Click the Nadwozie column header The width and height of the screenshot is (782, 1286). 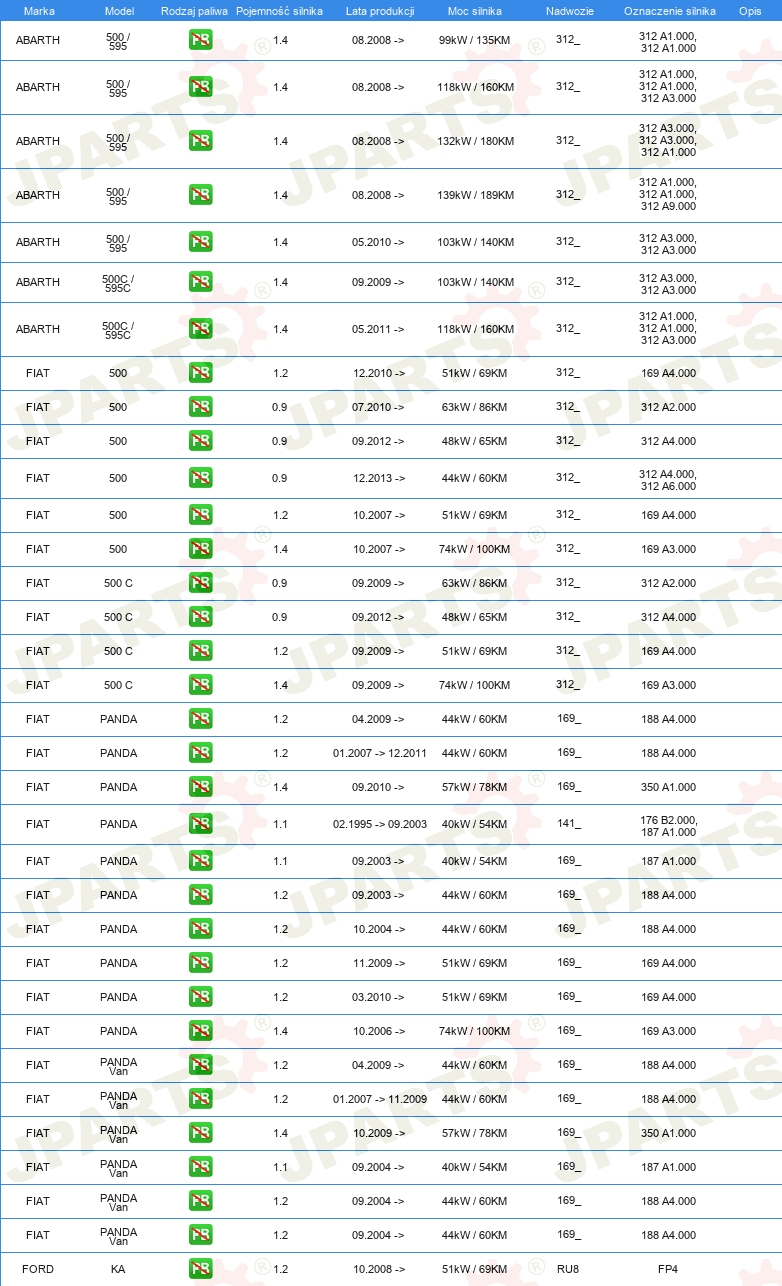pyautogui.click(x=569, y=11)
